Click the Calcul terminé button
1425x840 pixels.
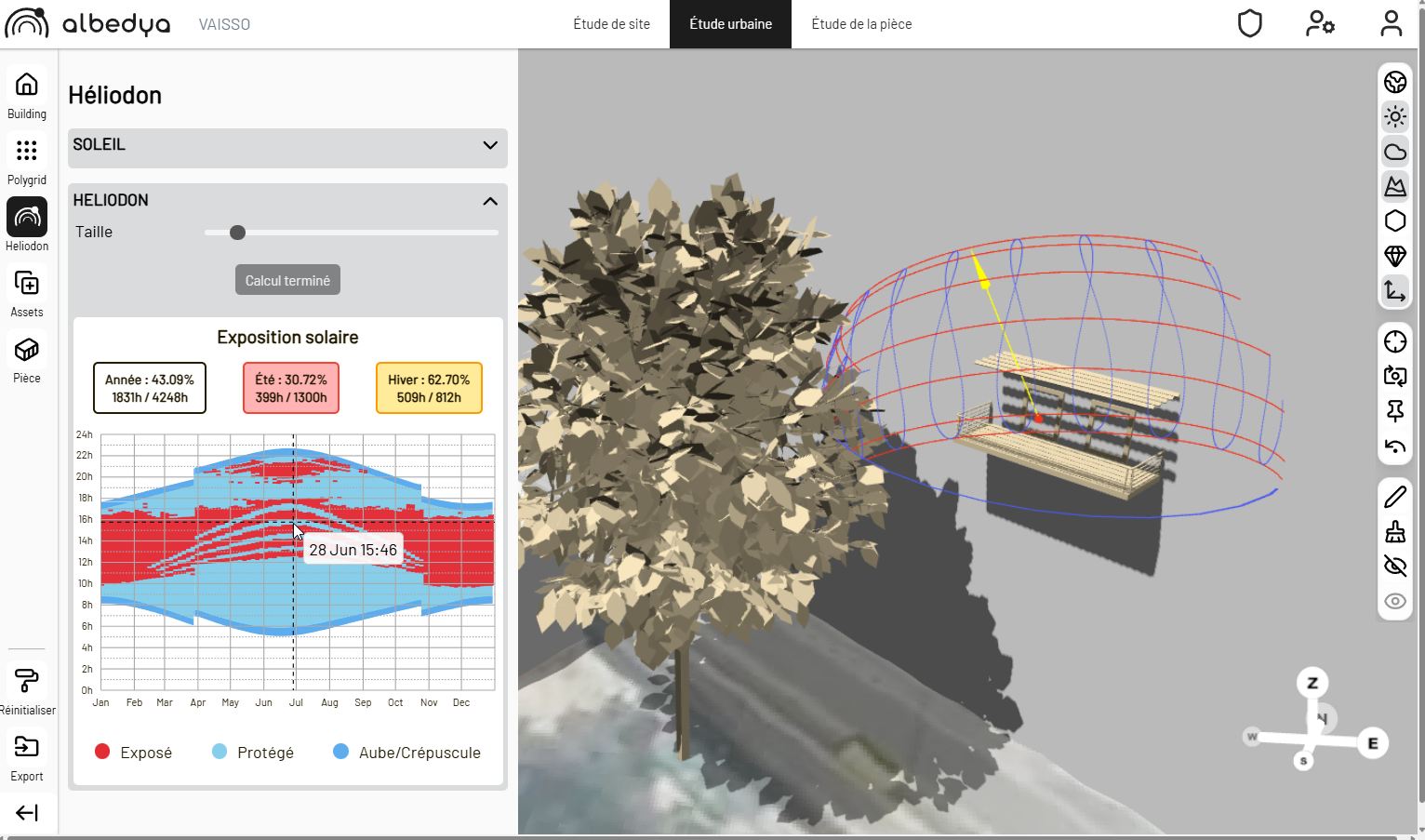click(287, 280)
